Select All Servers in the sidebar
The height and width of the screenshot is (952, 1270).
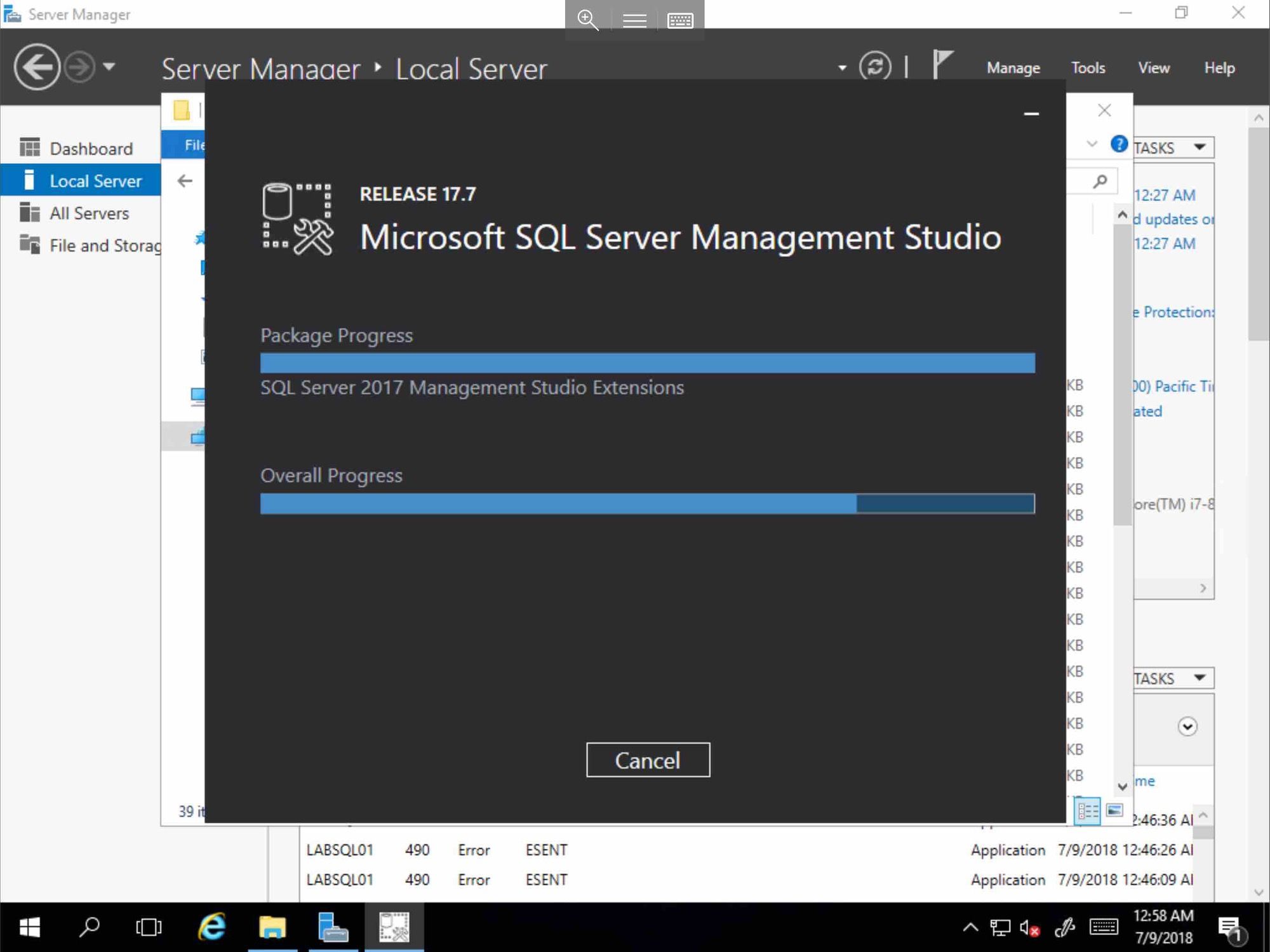81,213
